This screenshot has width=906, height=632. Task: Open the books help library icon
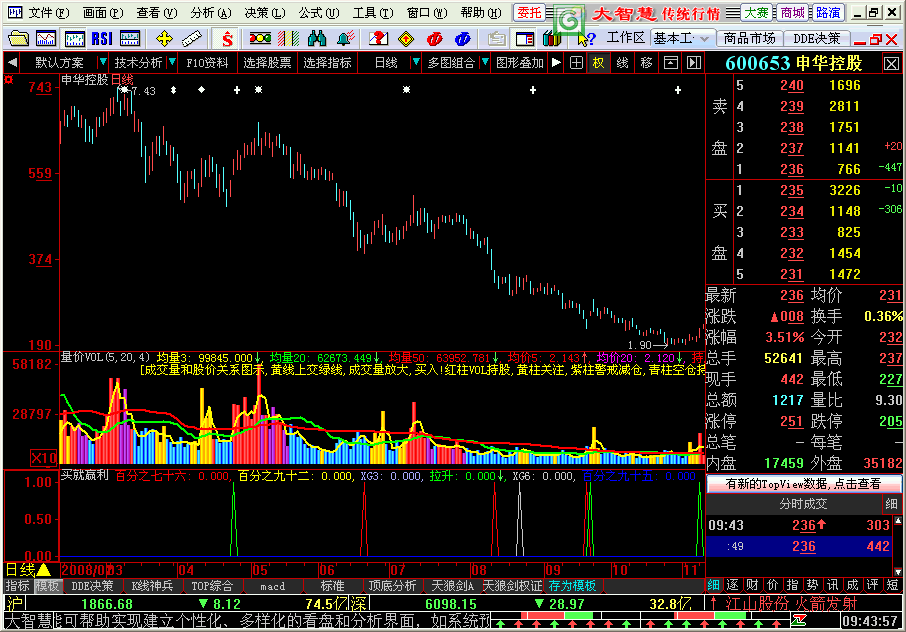click(552, 39)
